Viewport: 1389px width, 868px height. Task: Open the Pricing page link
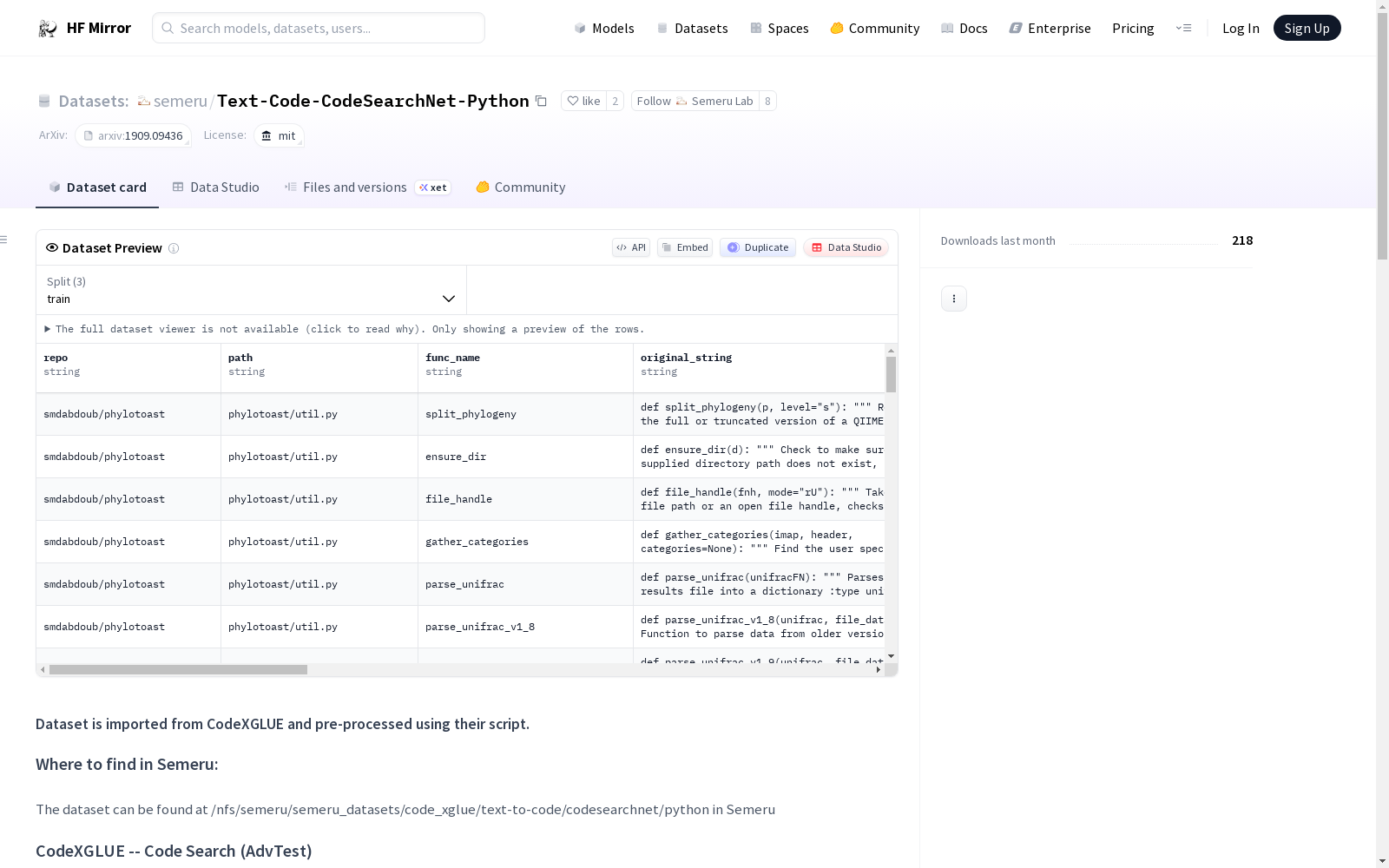coord(1133,29)
